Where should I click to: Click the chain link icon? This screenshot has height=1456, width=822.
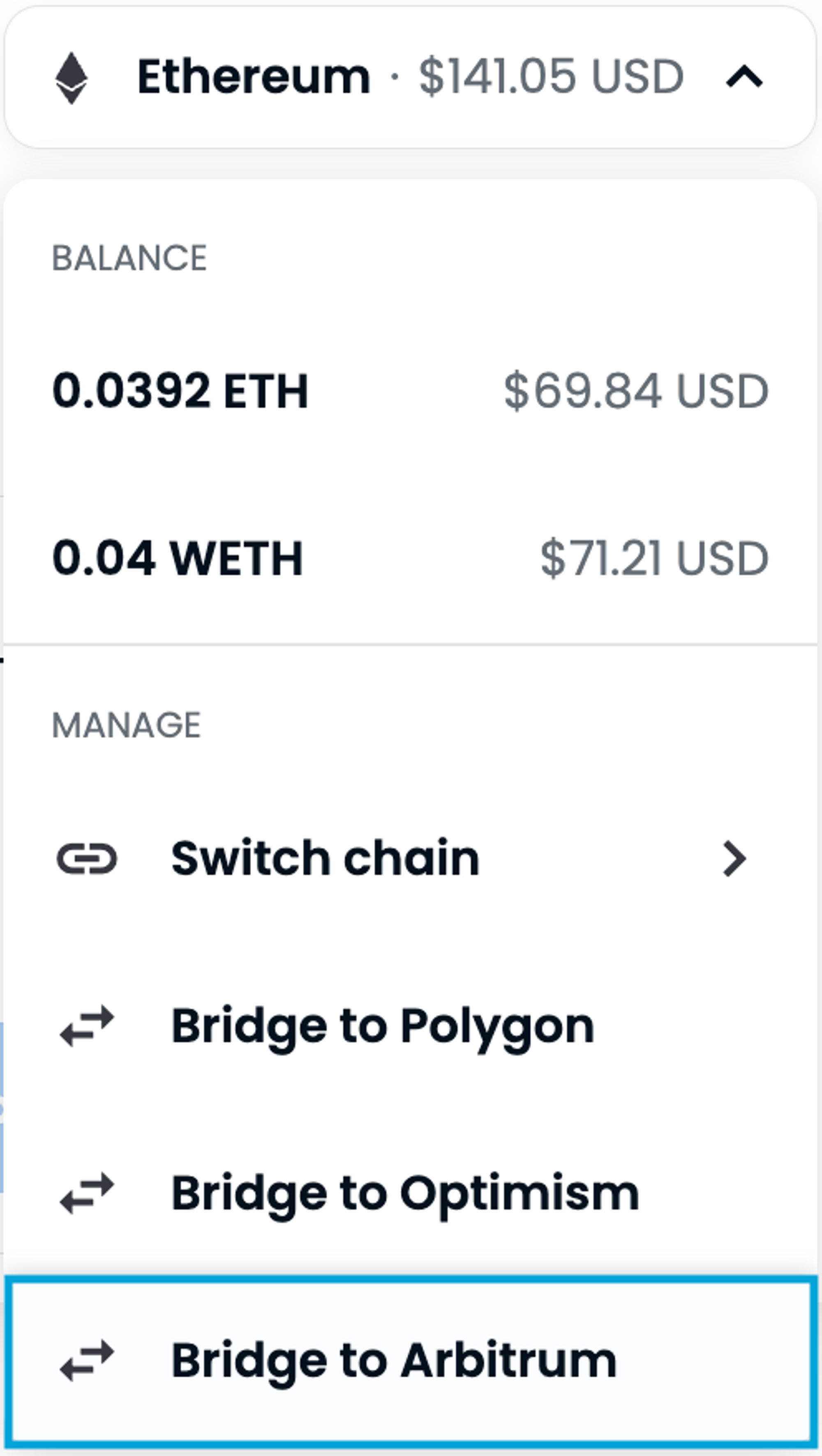[x=87, y=859]
